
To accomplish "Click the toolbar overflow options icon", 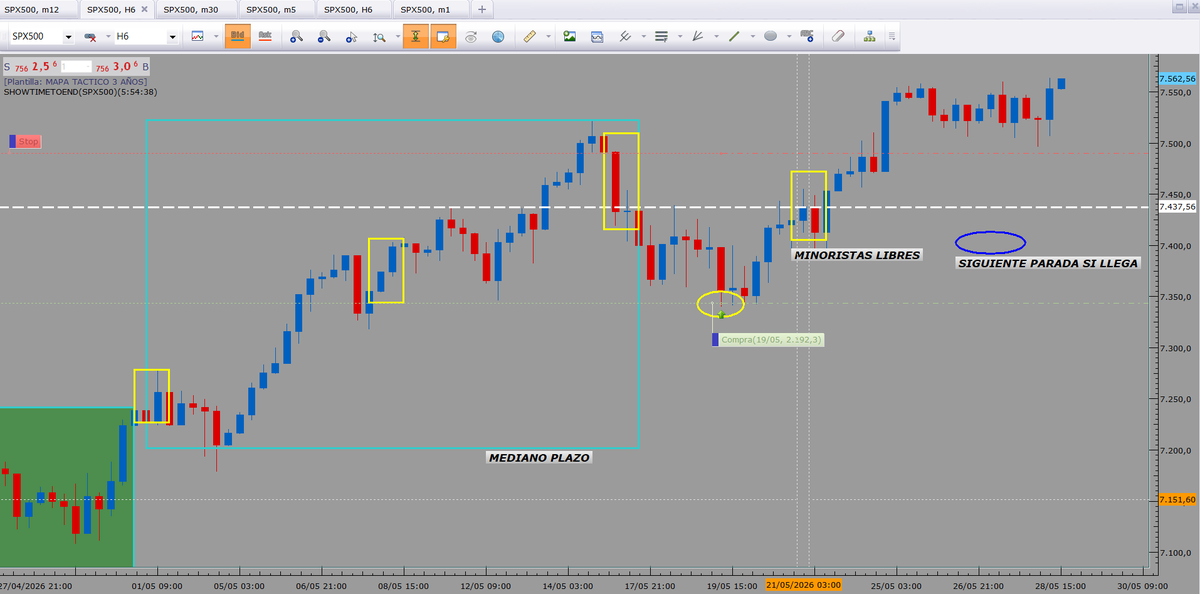I will tap(891, 37).
